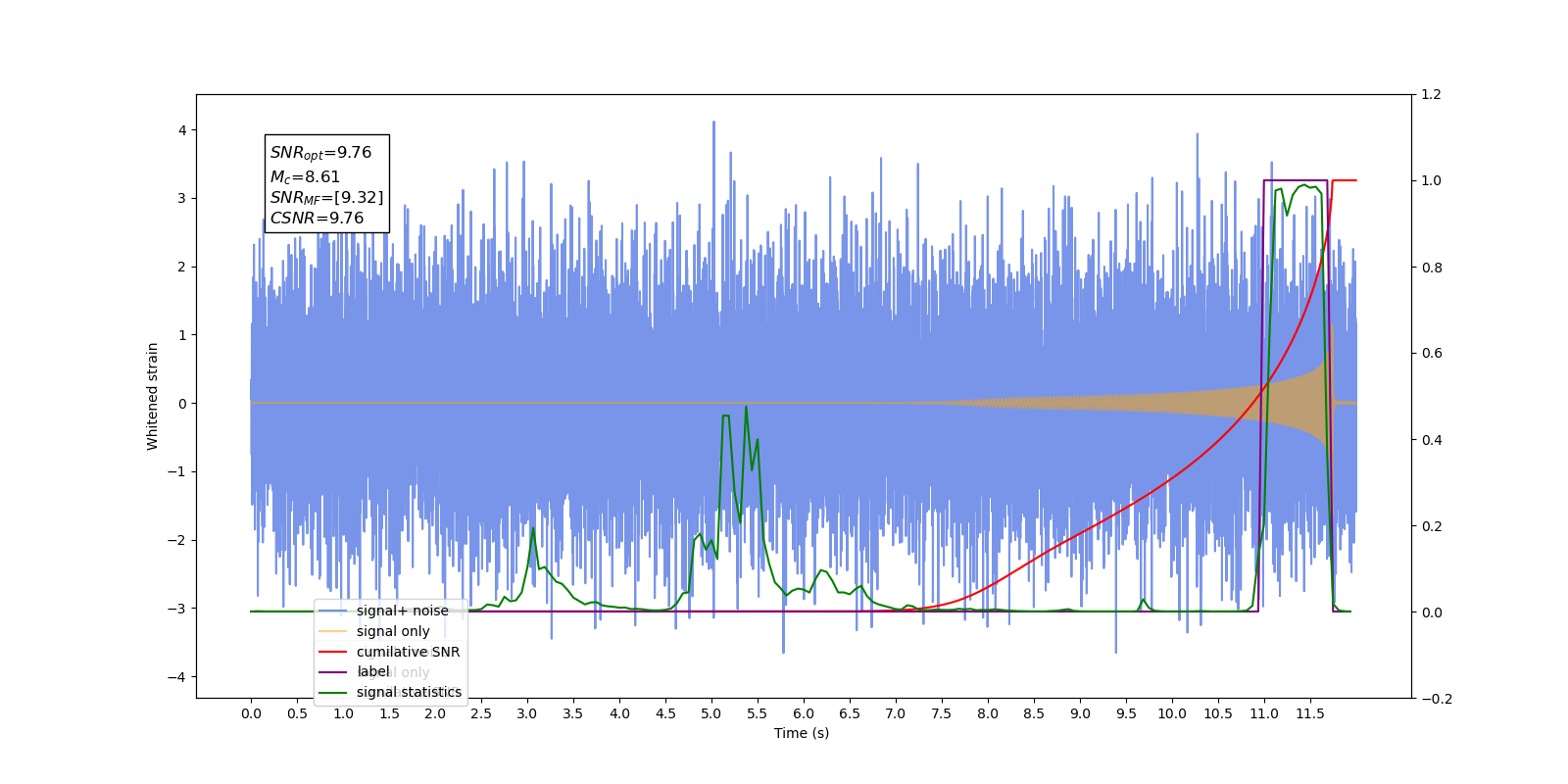Click the 5.5 tick label on the time axis
Screen dimensions: 1568x784
click(758, 713)
